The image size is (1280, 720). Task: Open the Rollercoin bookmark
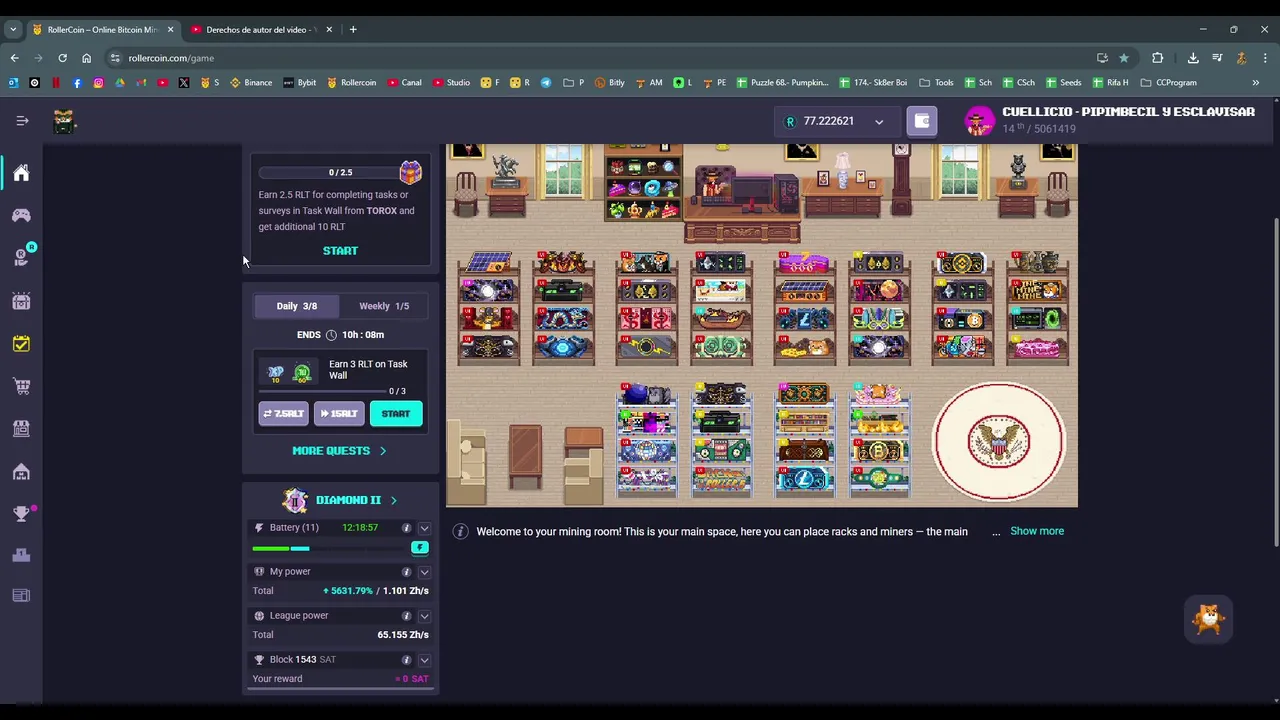351,83
